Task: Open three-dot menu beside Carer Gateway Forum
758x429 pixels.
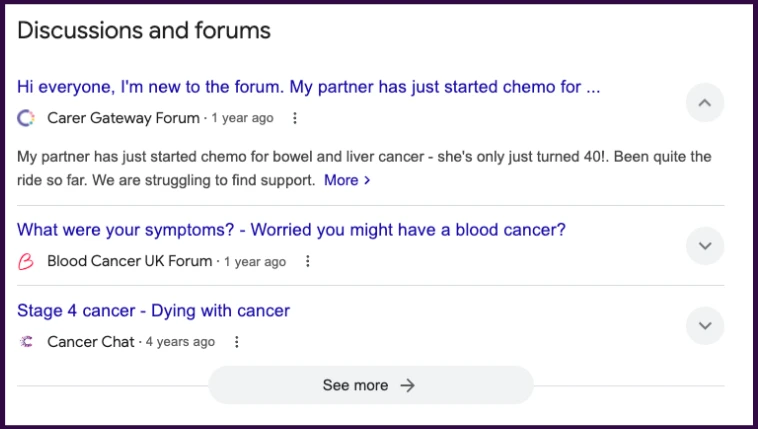Action: coord(295,118)
